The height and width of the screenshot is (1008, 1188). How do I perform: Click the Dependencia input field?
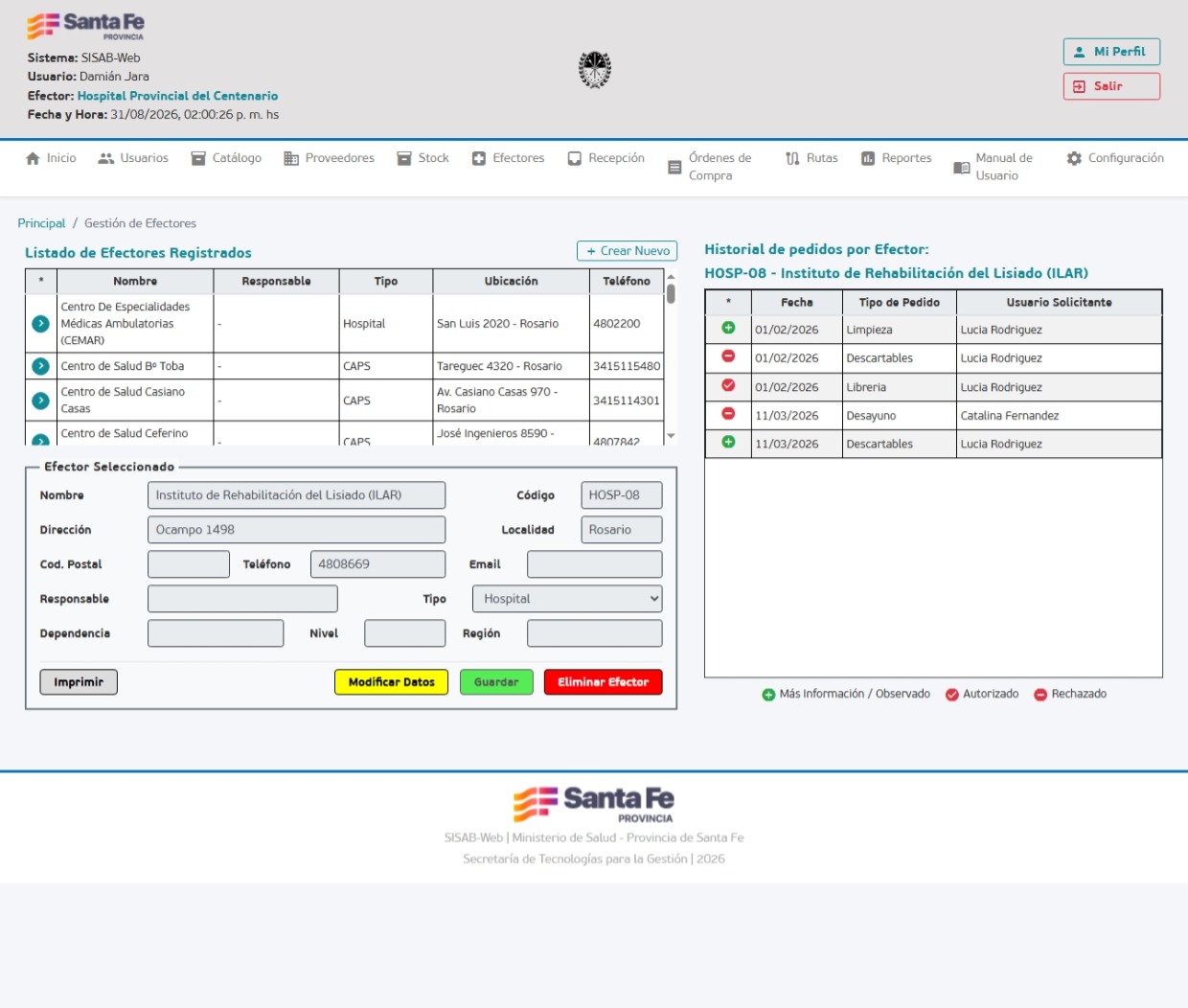216,633
